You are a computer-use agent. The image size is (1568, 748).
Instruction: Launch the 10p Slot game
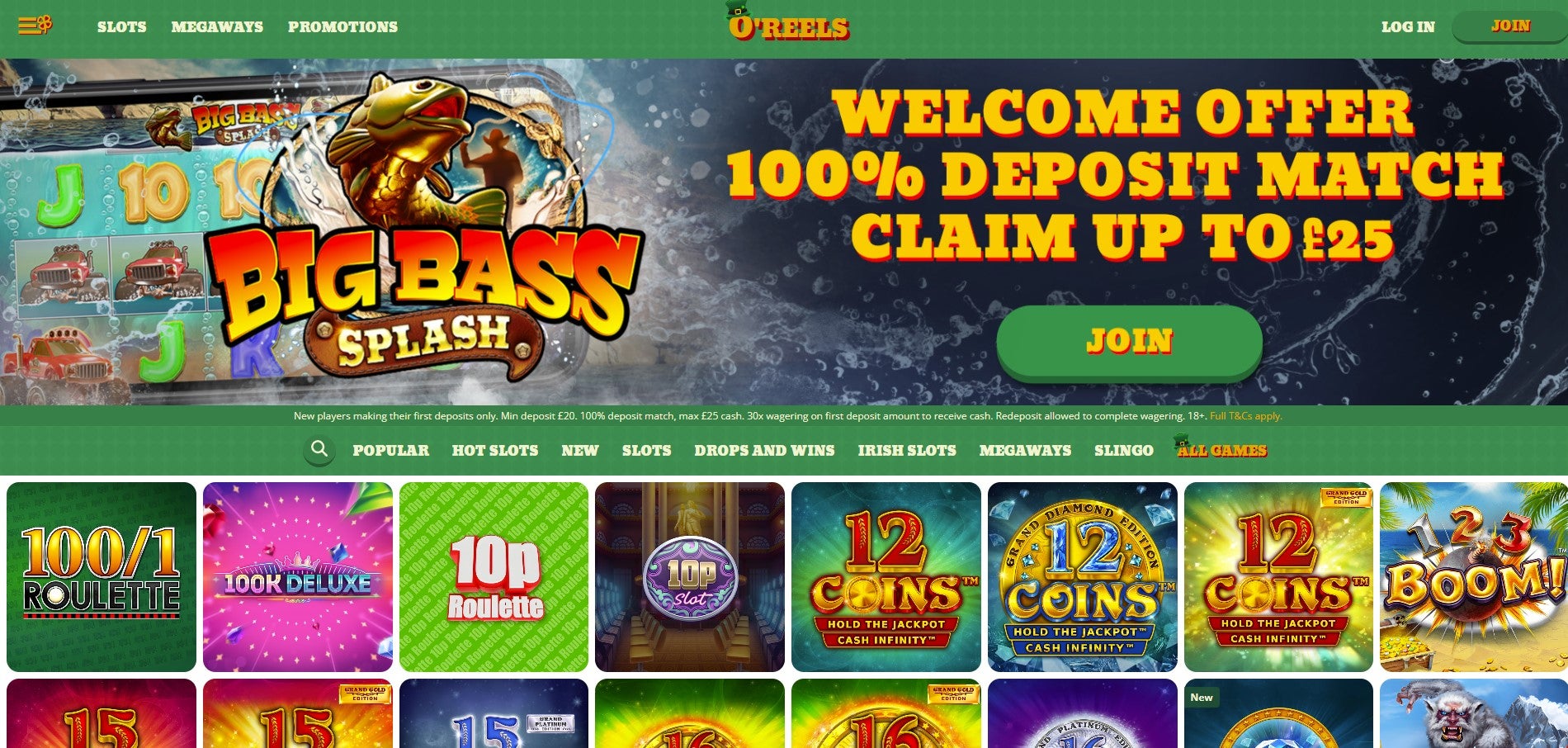point(690,577)
